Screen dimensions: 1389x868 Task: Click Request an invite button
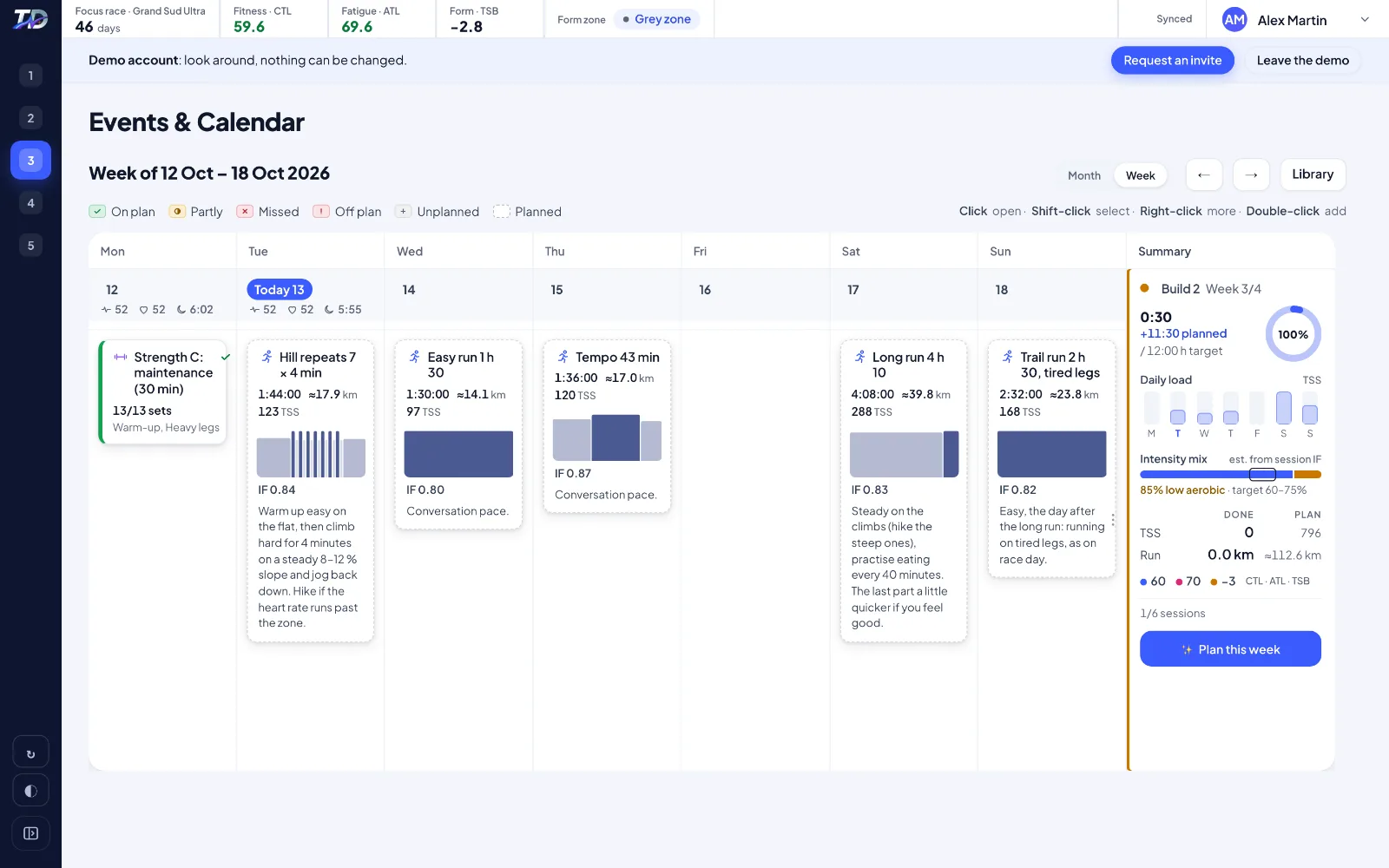(1172, 60)
